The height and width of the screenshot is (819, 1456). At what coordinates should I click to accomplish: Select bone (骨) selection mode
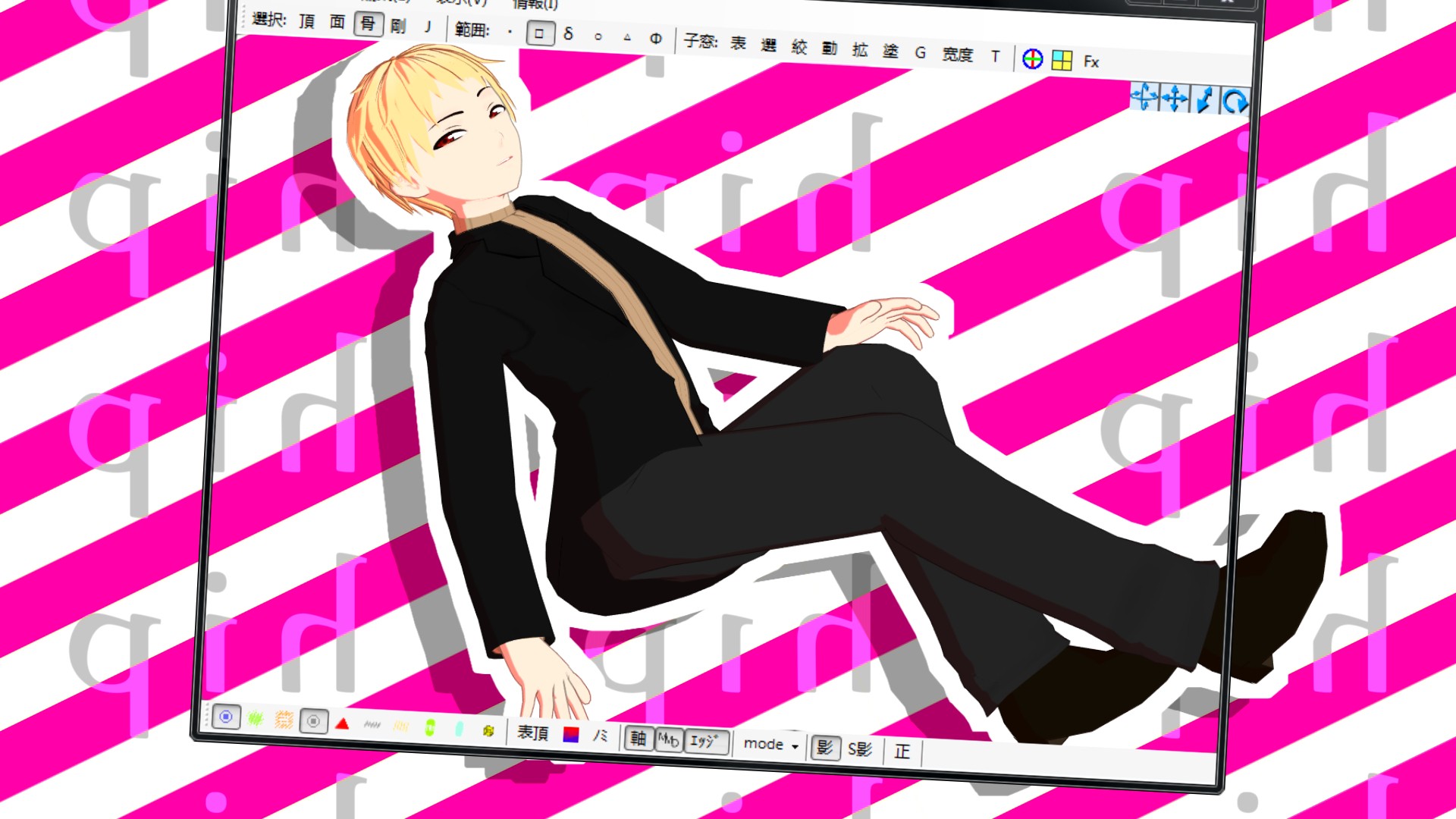[368, 24]
